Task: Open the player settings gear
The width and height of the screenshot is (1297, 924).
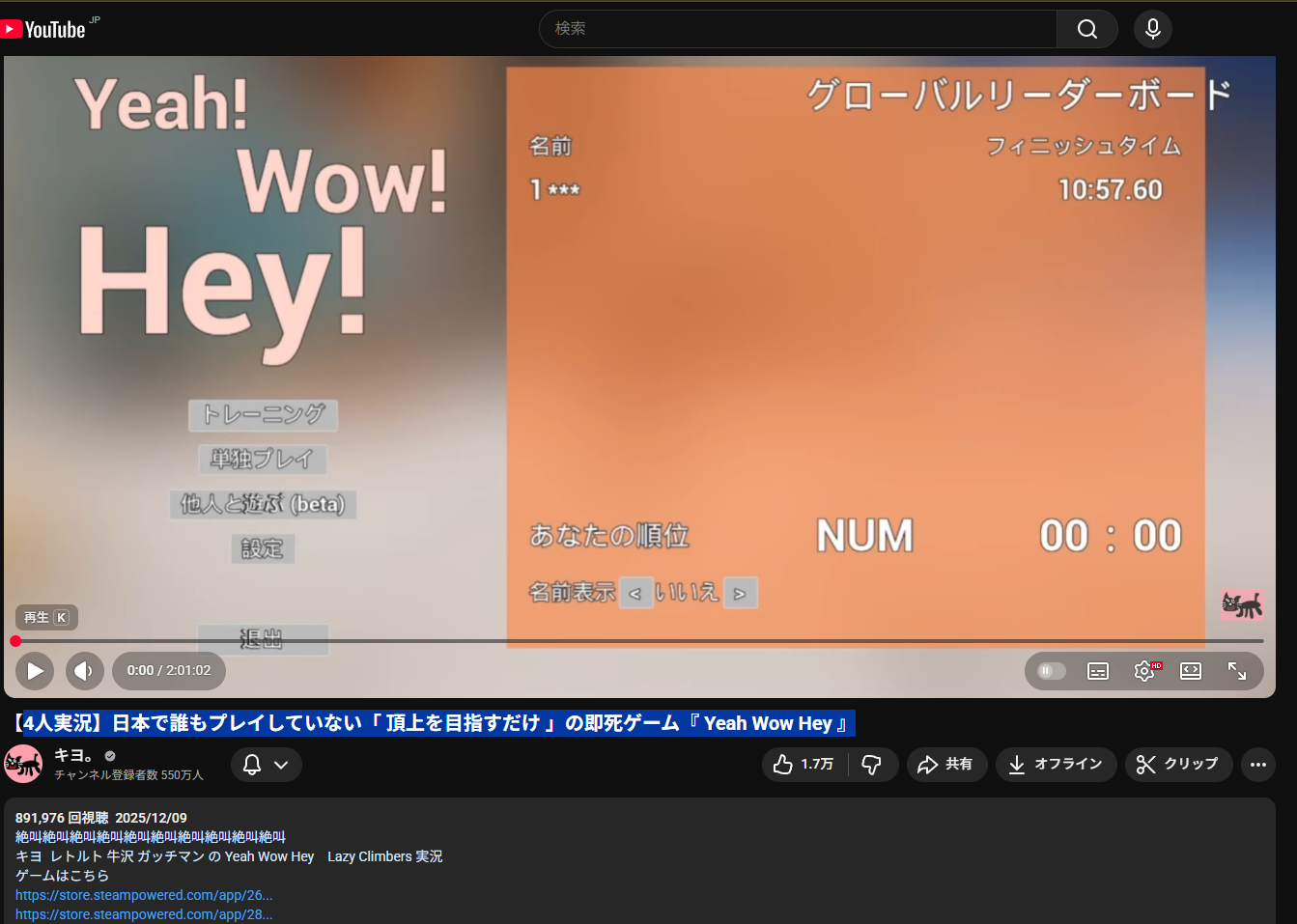Action: [1144, 671]
